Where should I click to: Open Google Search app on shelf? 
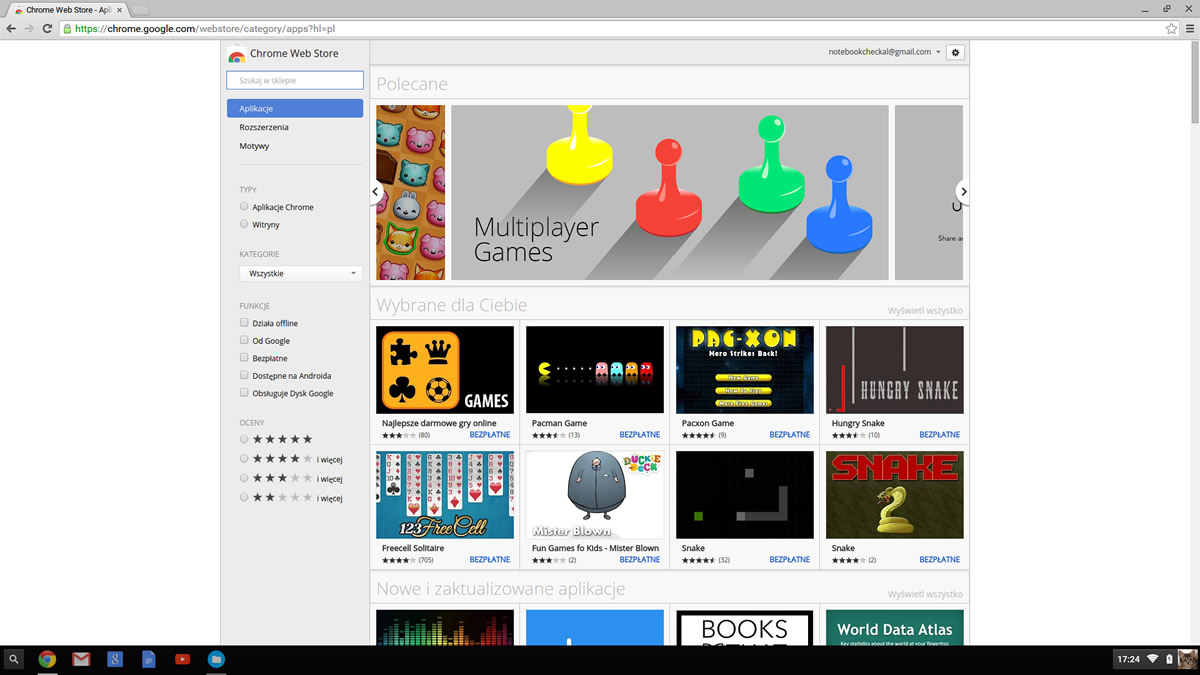(x=115, y=659)
